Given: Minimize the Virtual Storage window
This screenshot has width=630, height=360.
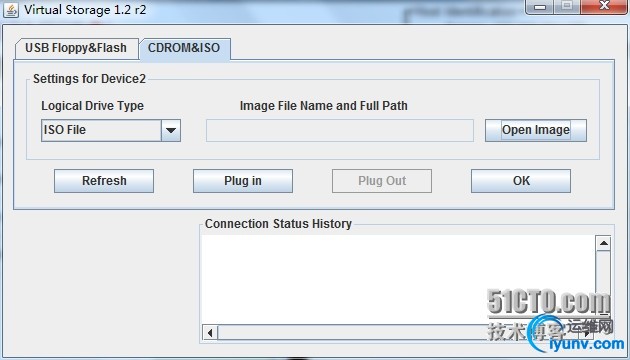Looking at the screenshot, I should (540, 6).
